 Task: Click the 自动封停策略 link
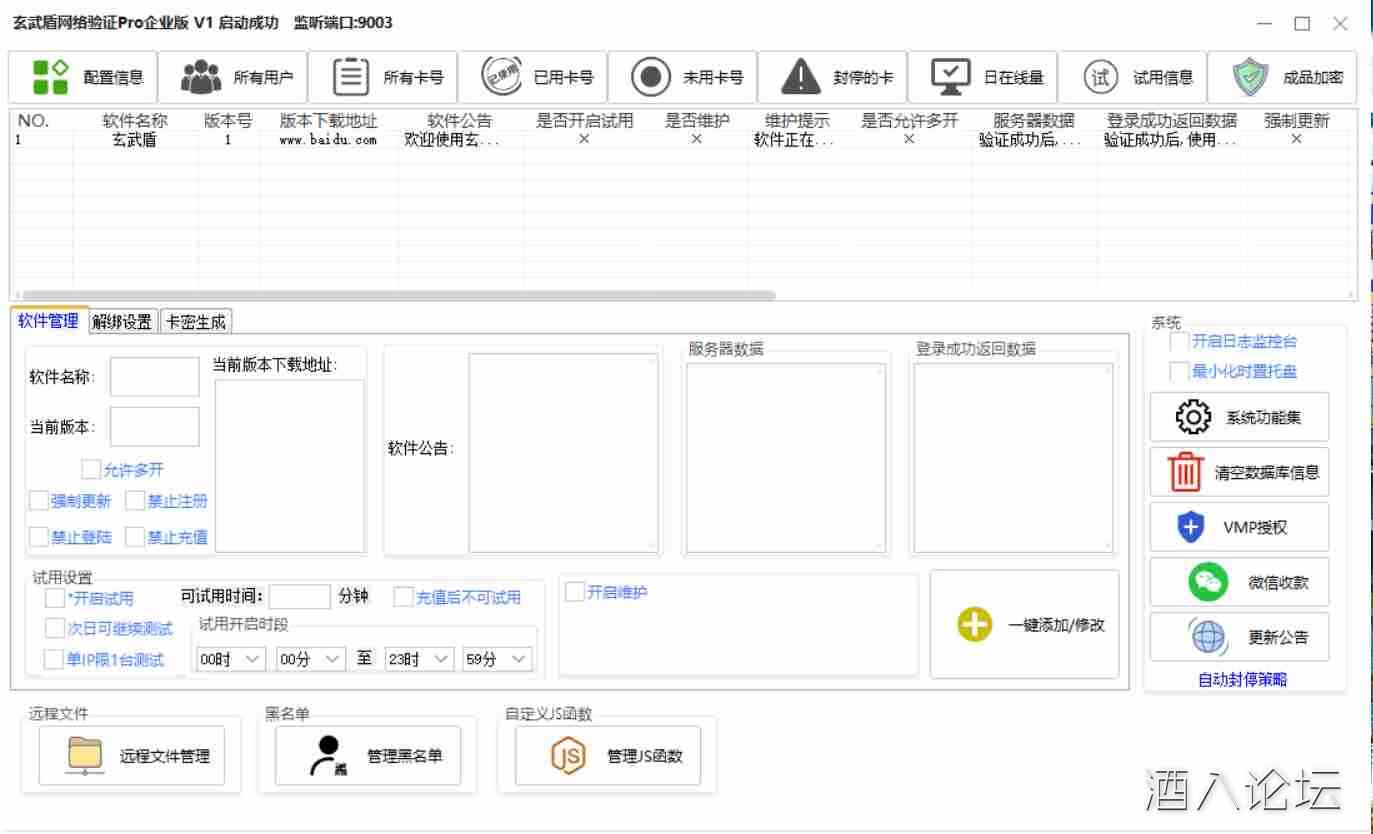point(1242,680)
